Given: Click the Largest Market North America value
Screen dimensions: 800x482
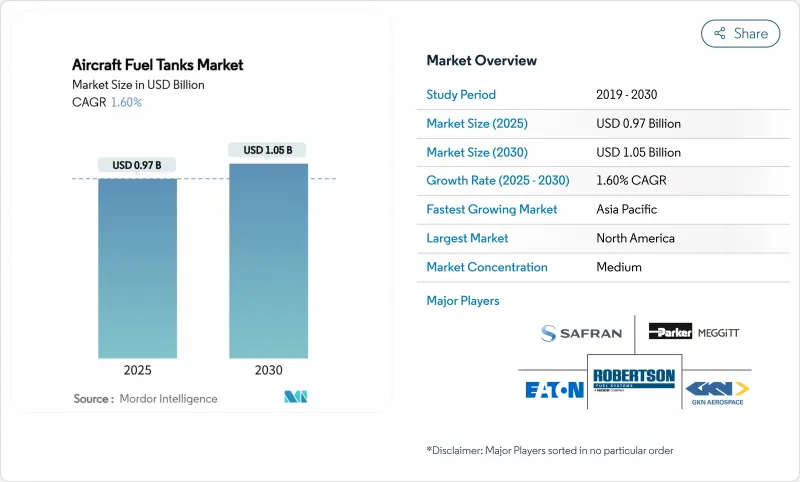Looking at the screenshot, I should click(634, 239).
